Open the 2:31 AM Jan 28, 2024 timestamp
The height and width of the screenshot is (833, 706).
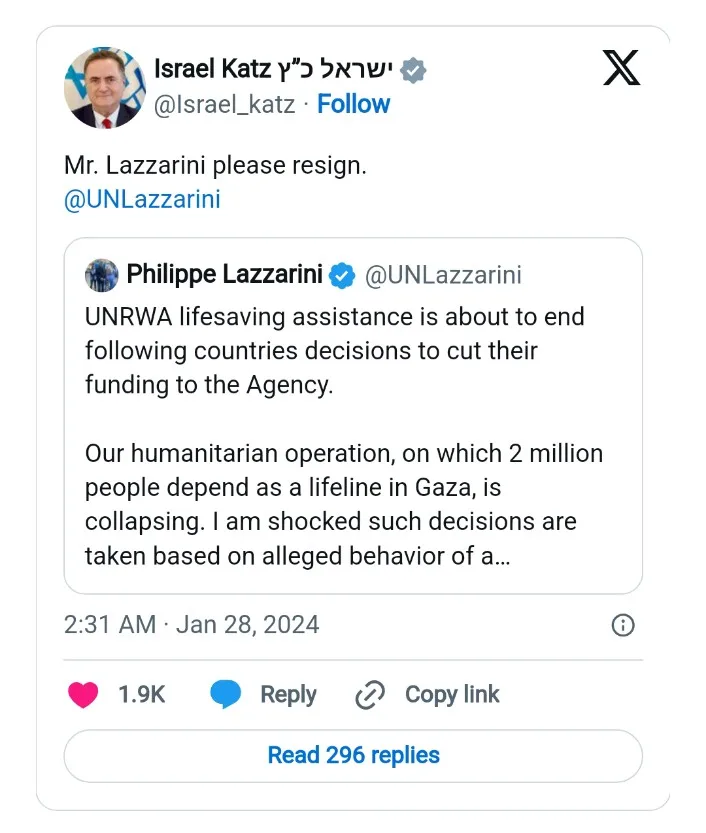(191, 625)
